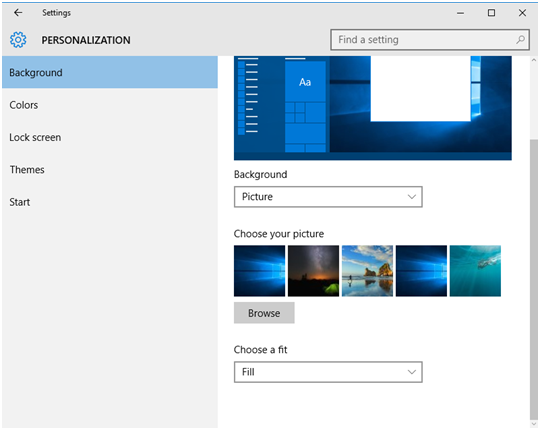539x429 pixels.
Task: Go to Lock screen settings
Action: pyautogui.click(x=110, y=137)
